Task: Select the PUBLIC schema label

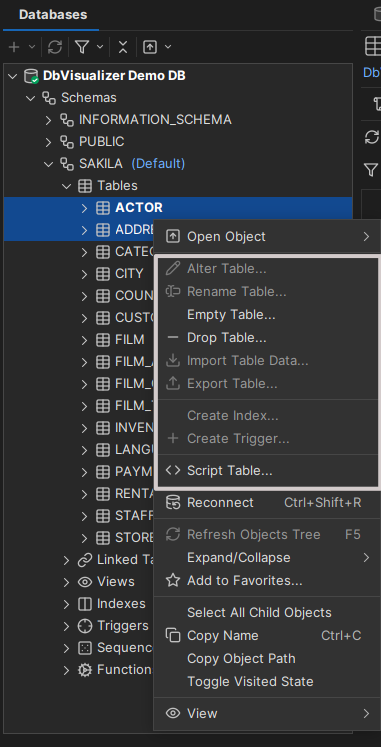Action: 101,142
